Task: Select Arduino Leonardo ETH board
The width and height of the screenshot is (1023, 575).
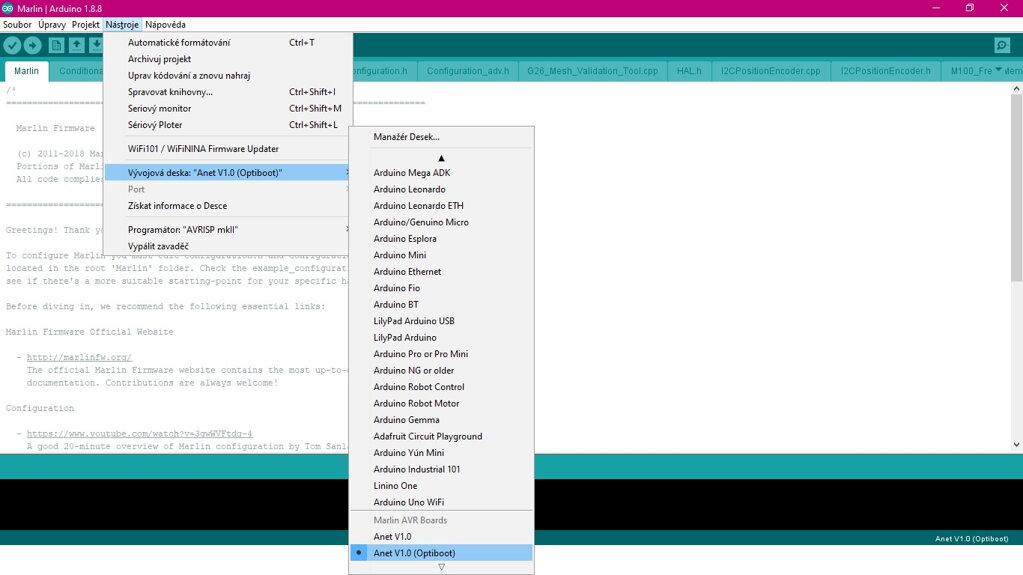Action: coord(441,206)
